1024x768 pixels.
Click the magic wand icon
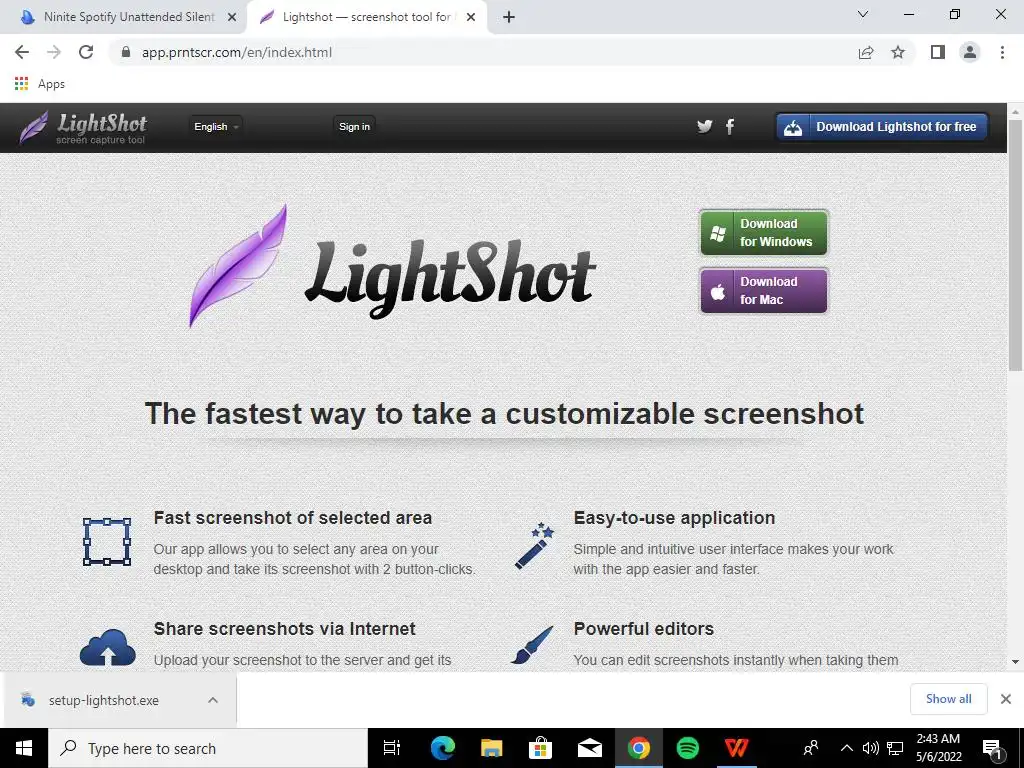click(534, 545)
